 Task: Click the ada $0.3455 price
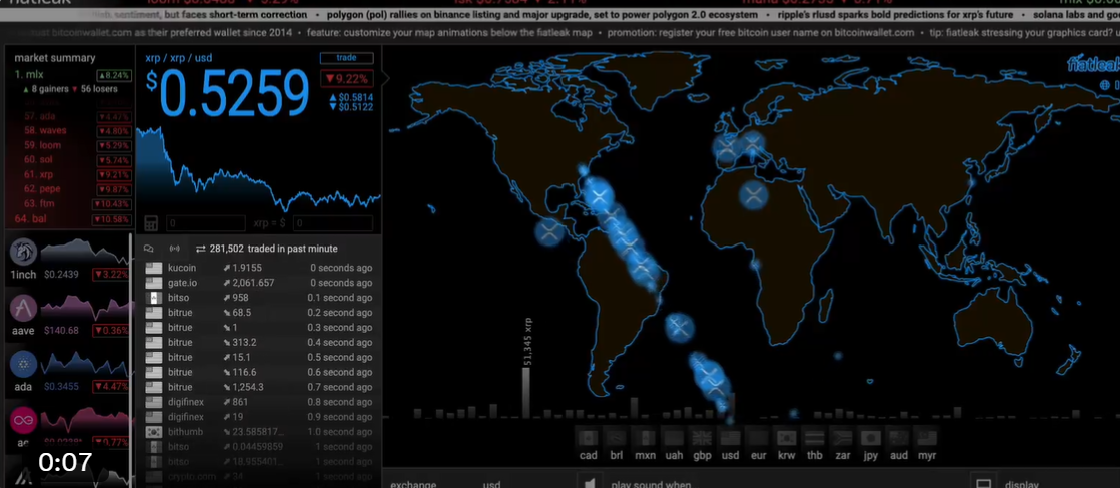[x=61, y=387]
